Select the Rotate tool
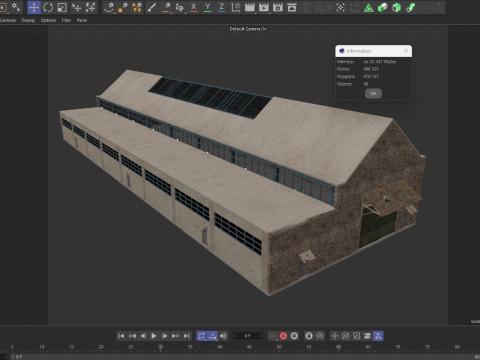The height and width of the screenshot is (360, 480). click(48, 7)
